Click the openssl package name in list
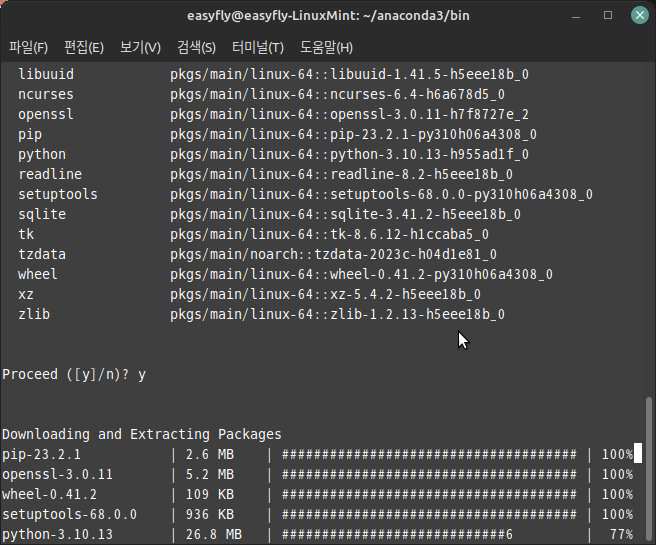656x545 pixels. click(46, 115)
